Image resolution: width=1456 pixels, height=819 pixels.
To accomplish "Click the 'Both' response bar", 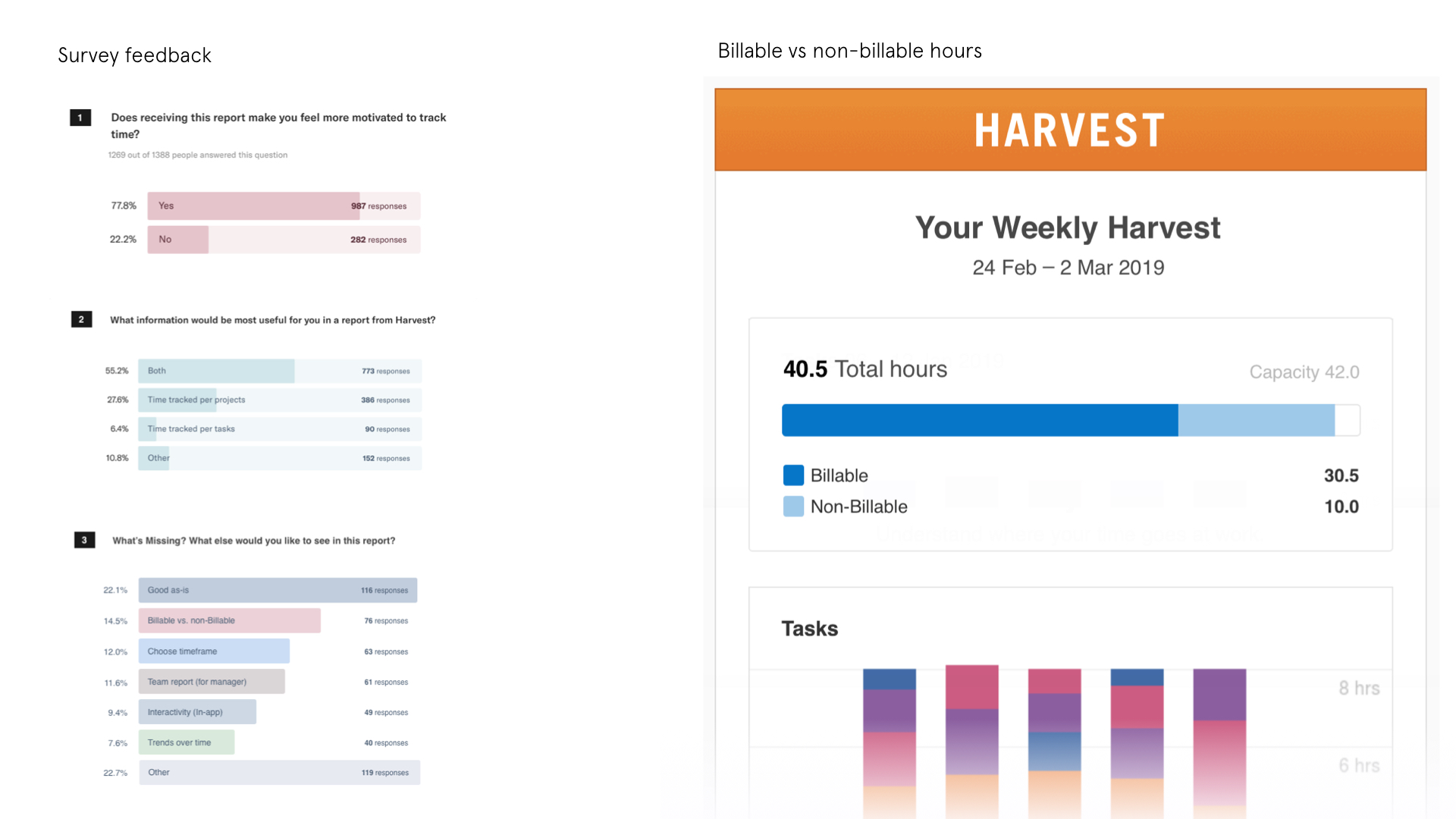I will [280, 371].
